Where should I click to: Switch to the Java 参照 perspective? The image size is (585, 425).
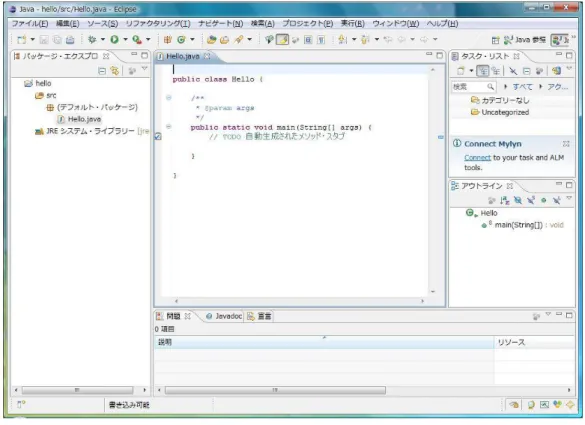[525, 40]
